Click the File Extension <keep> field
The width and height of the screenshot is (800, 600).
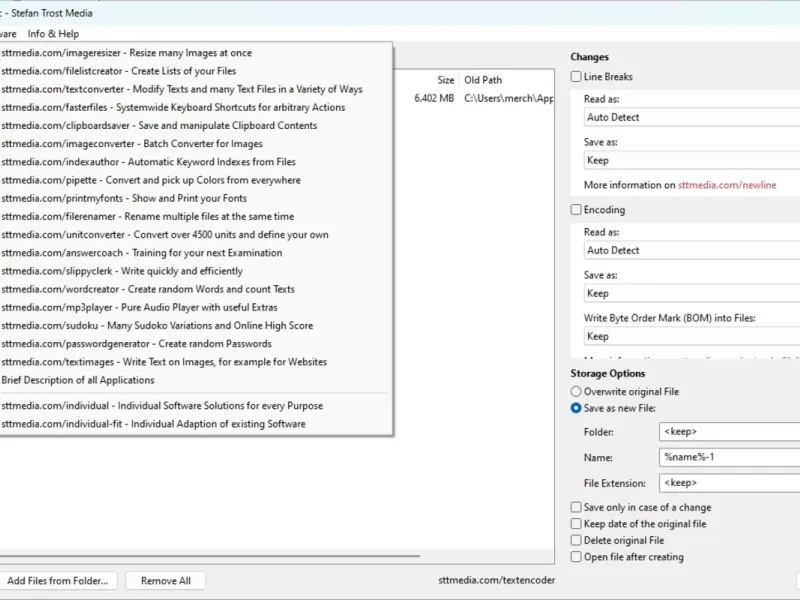pyautogui.click(x=730, y=483)
